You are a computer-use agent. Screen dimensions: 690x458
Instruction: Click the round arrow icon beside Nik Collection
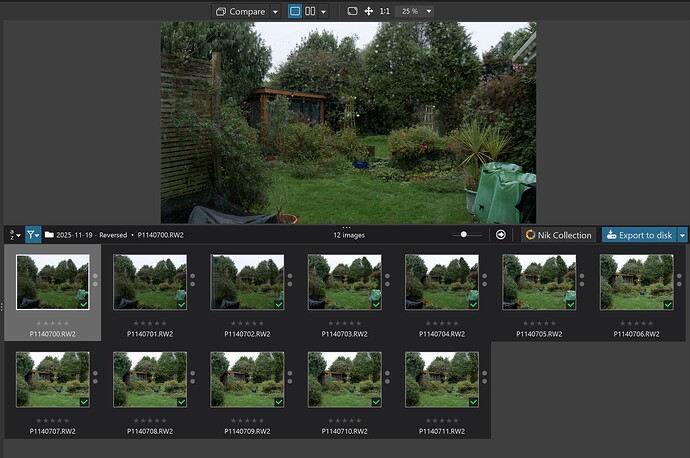(x=501, y=235)
